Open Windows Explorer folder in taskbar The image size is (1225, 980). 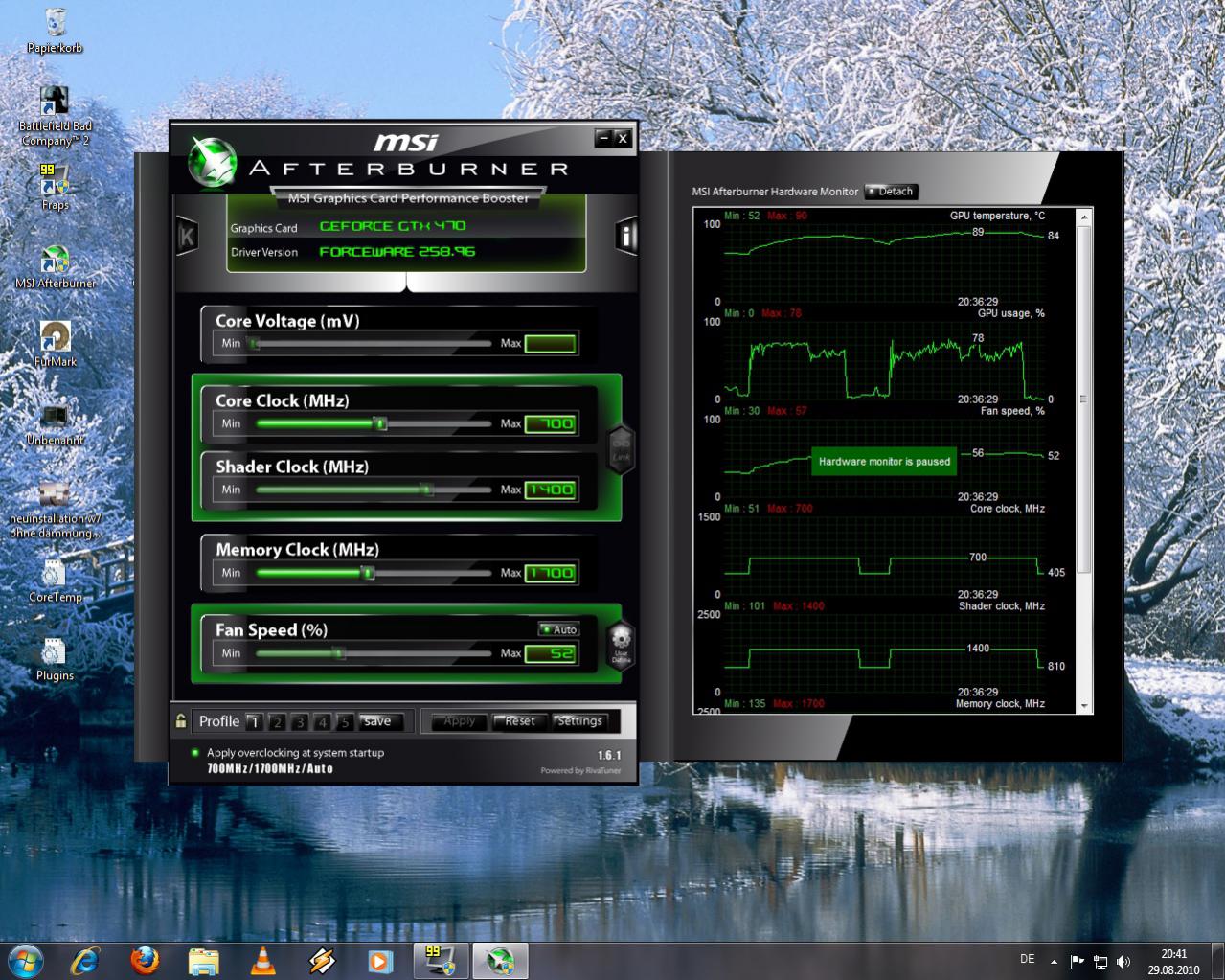pos(203,960)
